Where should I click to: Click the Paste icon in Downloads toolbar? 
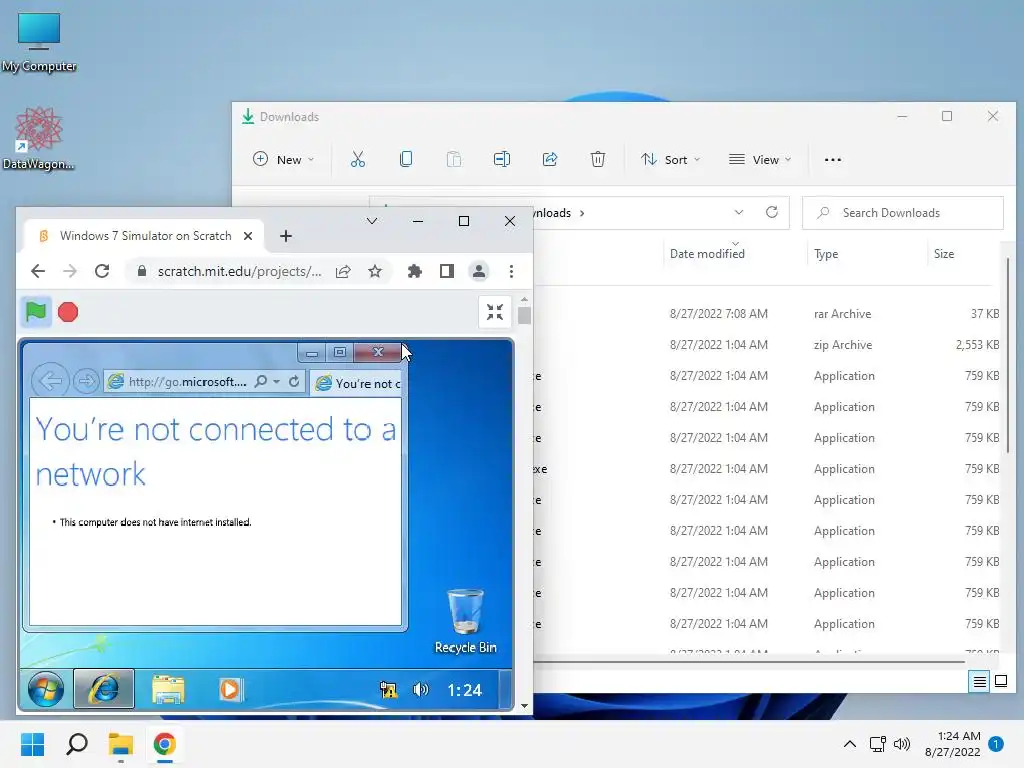coord(454,159)
